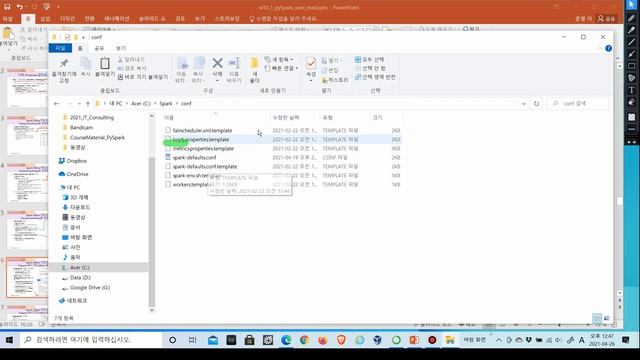The image size is (640, 360).
Task: Switch to details view icon at bottom right
Action: (597, 318)
